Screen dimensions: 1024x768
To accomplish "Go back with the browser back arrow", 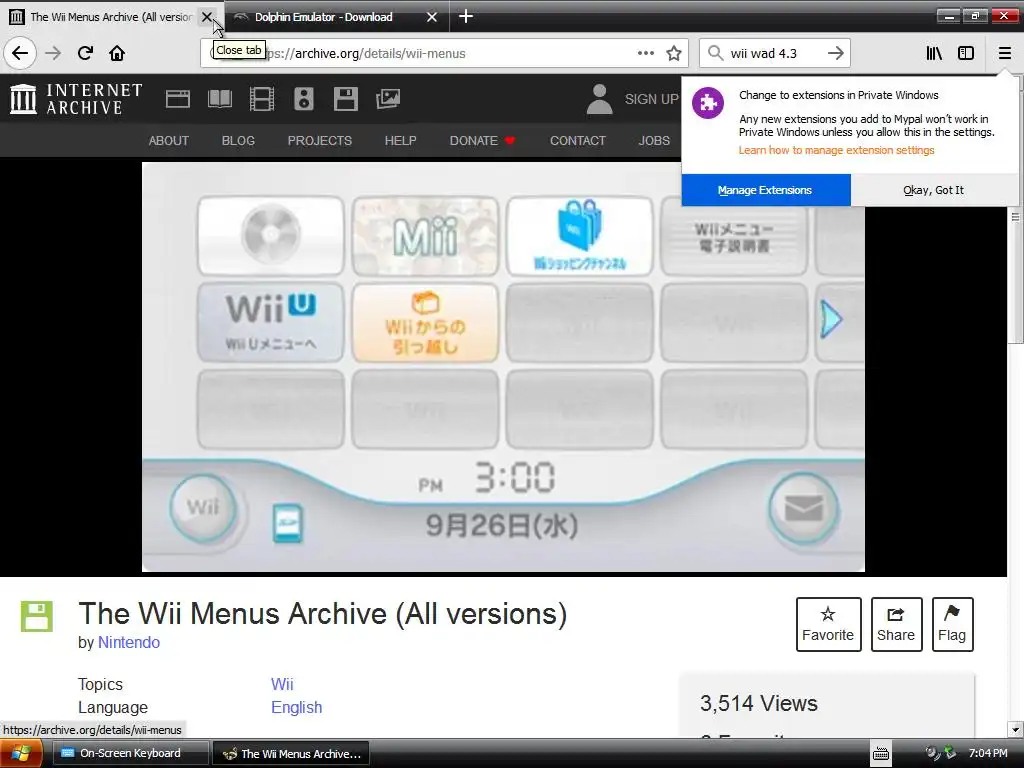I will coord(20,53).
